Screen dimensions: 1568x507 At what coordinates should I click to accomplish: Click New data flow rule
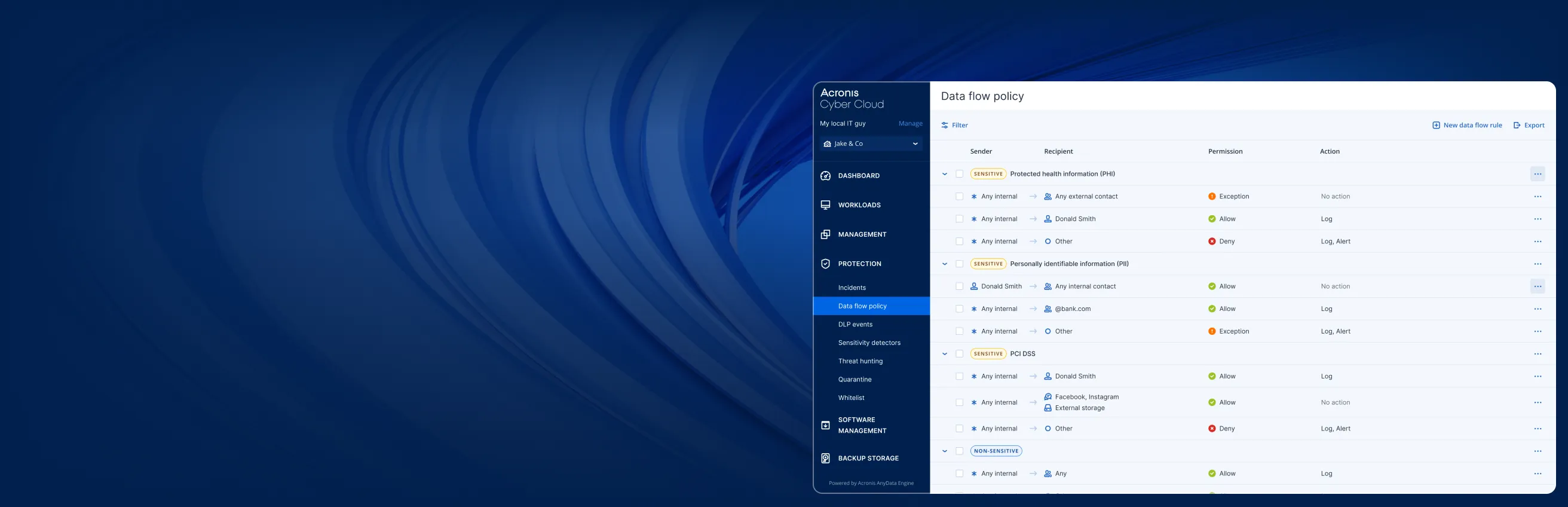point(1466,126)
